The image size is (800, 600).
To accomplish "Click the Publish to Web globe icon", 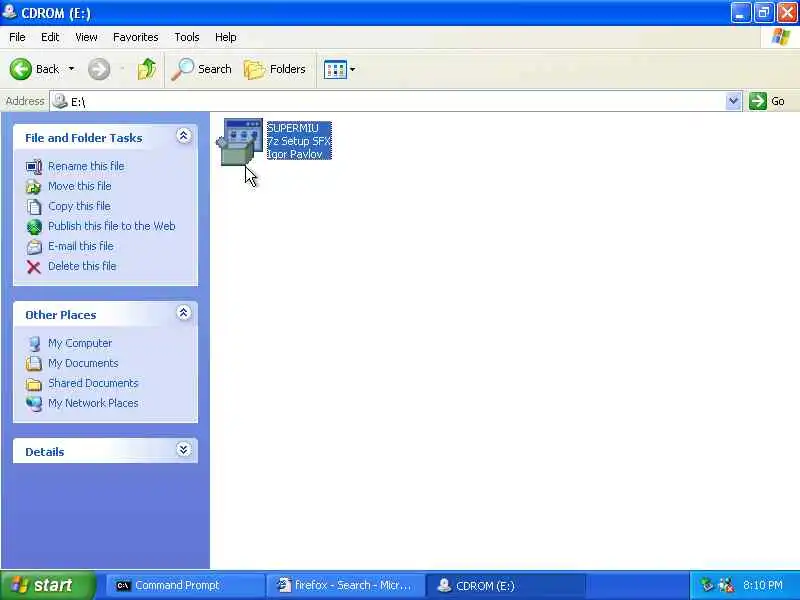I will click(34, 227).
